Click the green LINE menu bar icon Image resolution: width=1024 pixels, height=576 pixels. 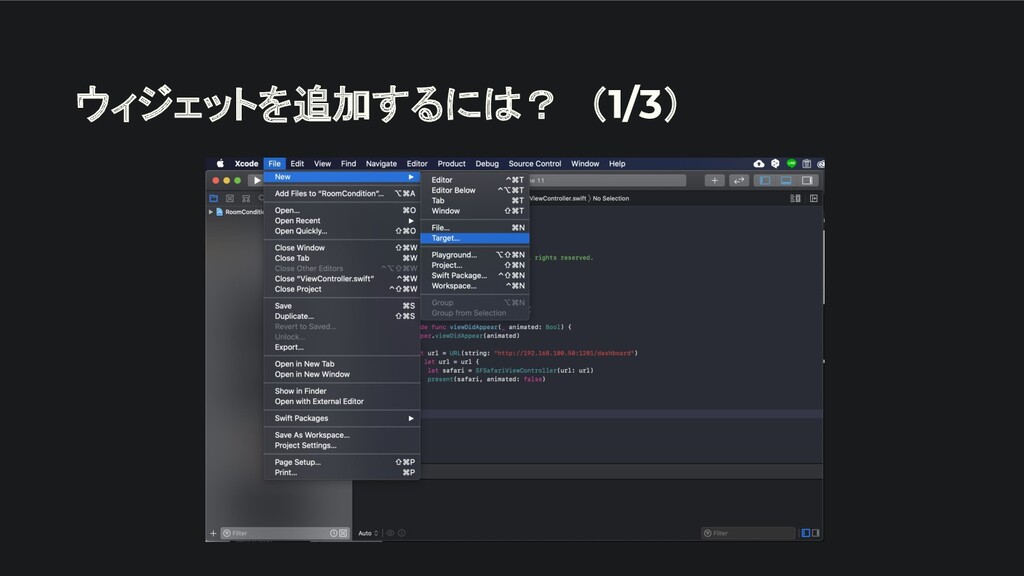792,163
